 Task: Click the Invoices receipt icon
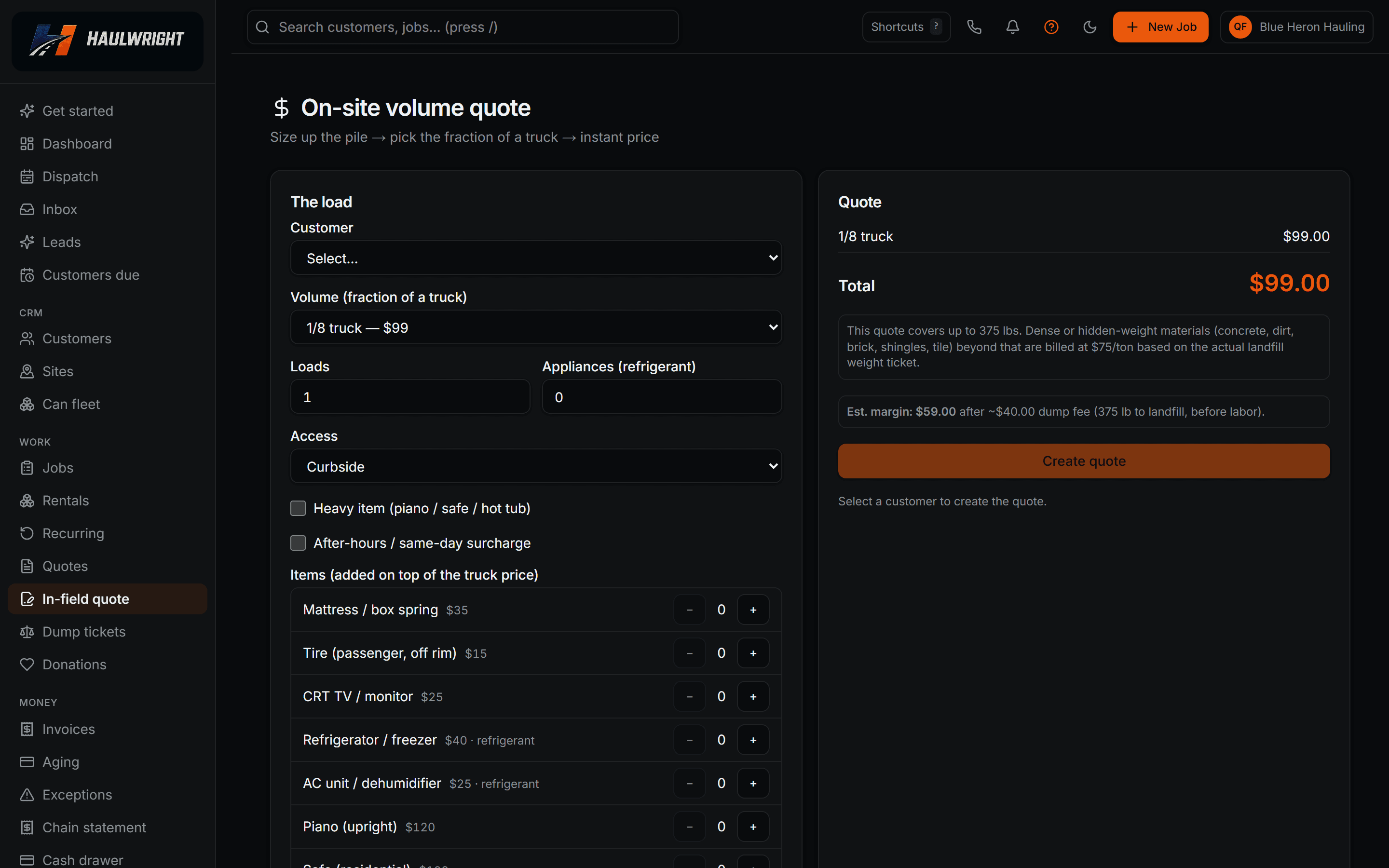[x=27, y=729]
